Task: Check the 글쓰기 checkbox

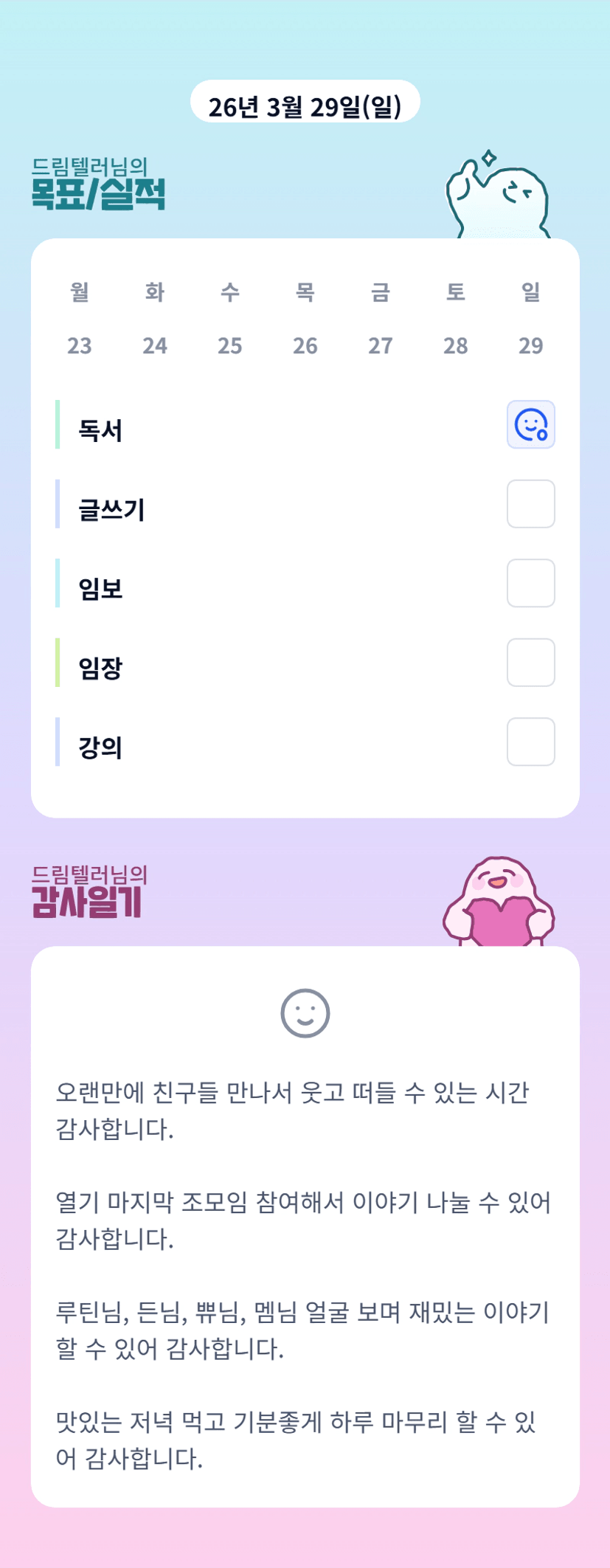Action: pyautogui.click(x=530, y=504)
